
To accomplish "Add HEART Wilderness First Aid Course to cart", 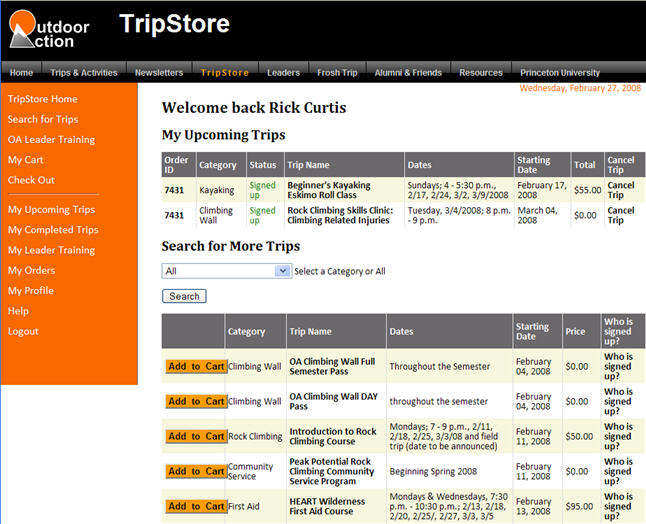I will [x=196, y=507].
